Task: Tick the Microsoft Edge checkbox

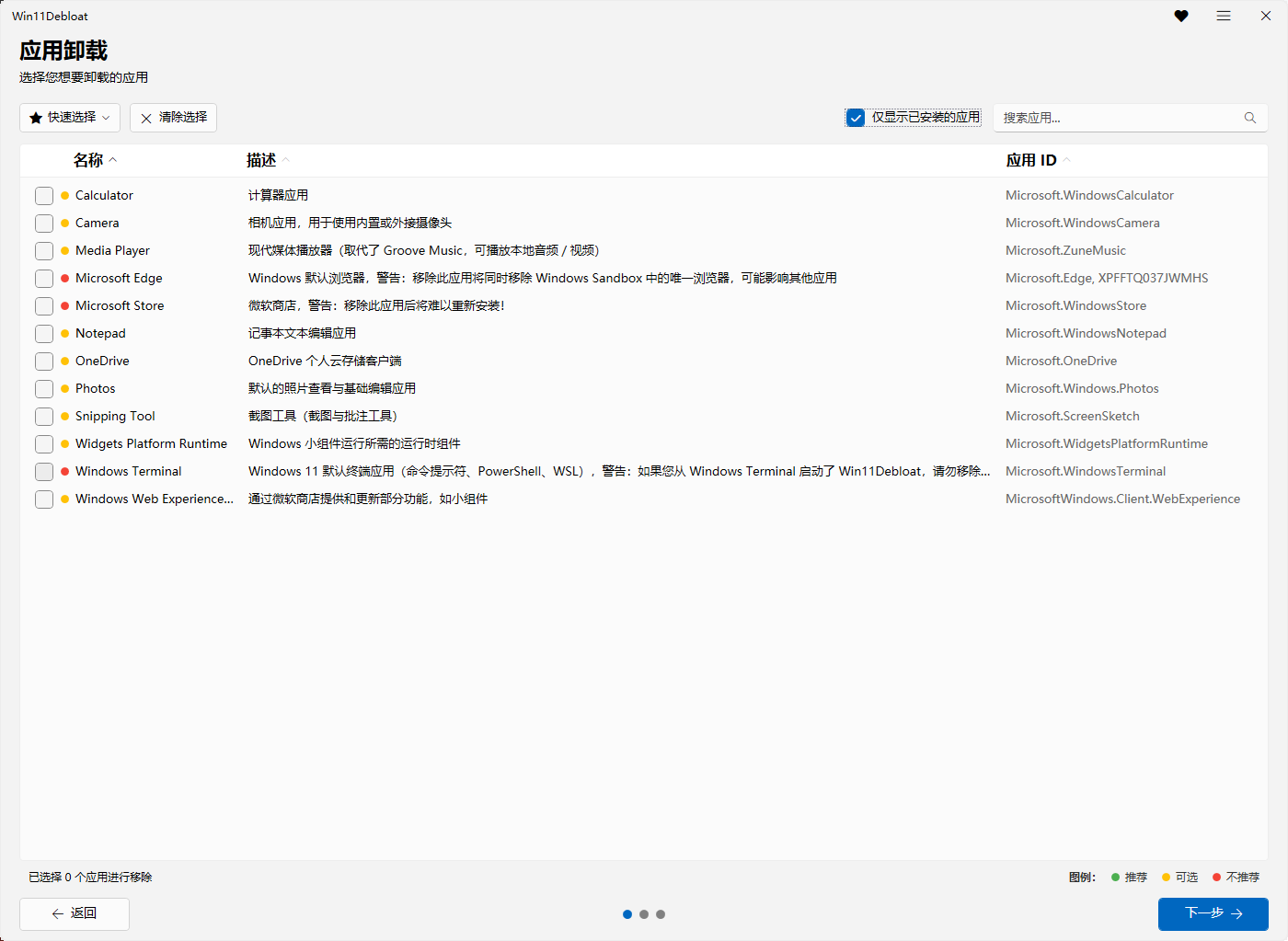Action: (x=44, y=279)
